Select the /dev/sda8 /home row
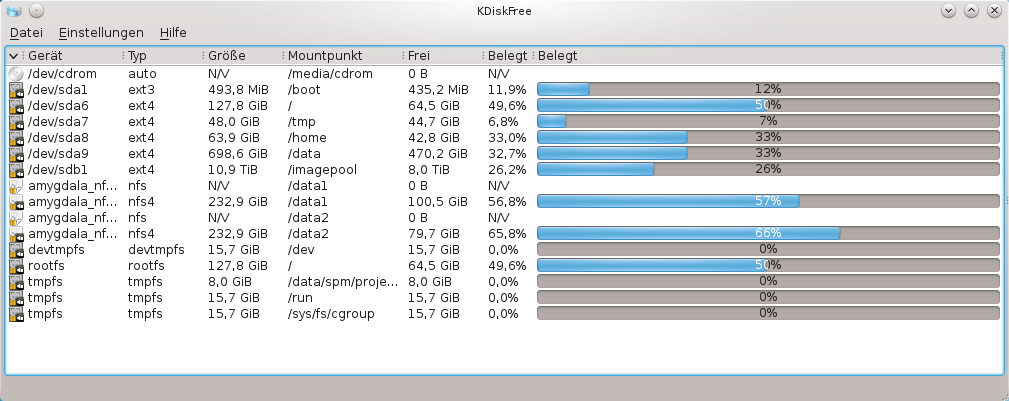This screenshot has width=1009, height=401. [504, 138]
